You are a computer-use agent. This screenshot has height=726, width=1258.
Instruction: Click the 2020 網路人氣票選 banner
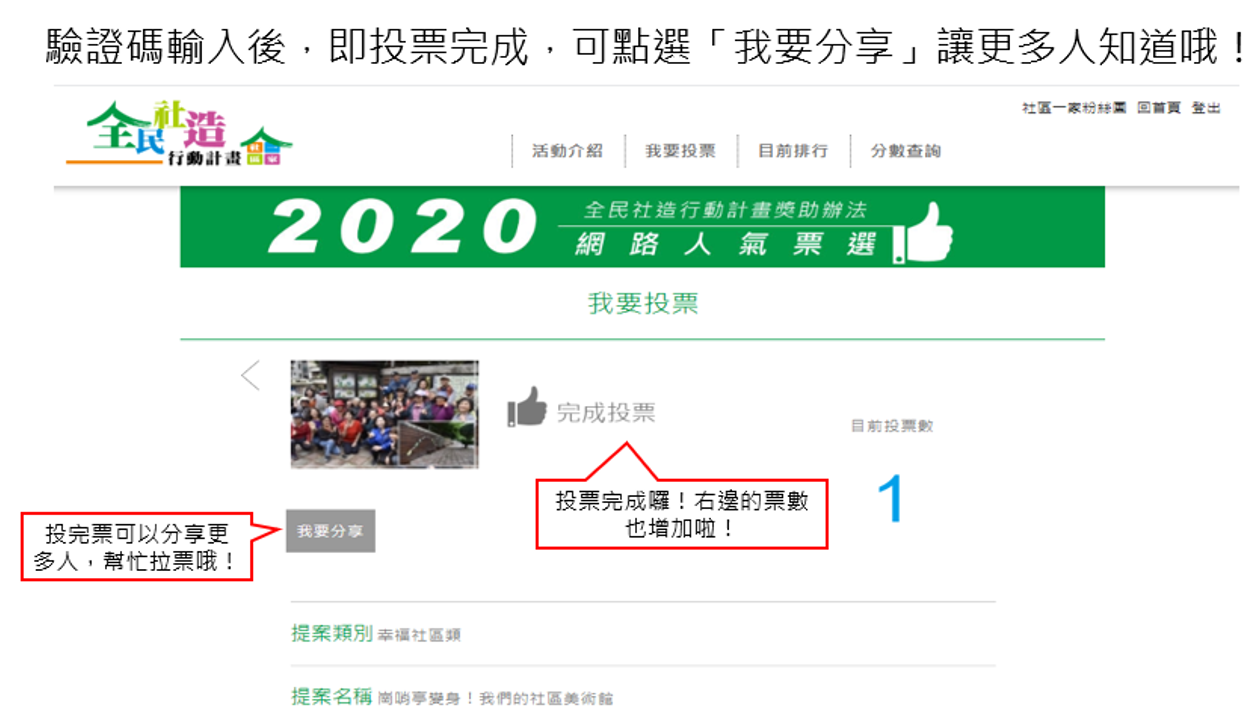(642, 227)
